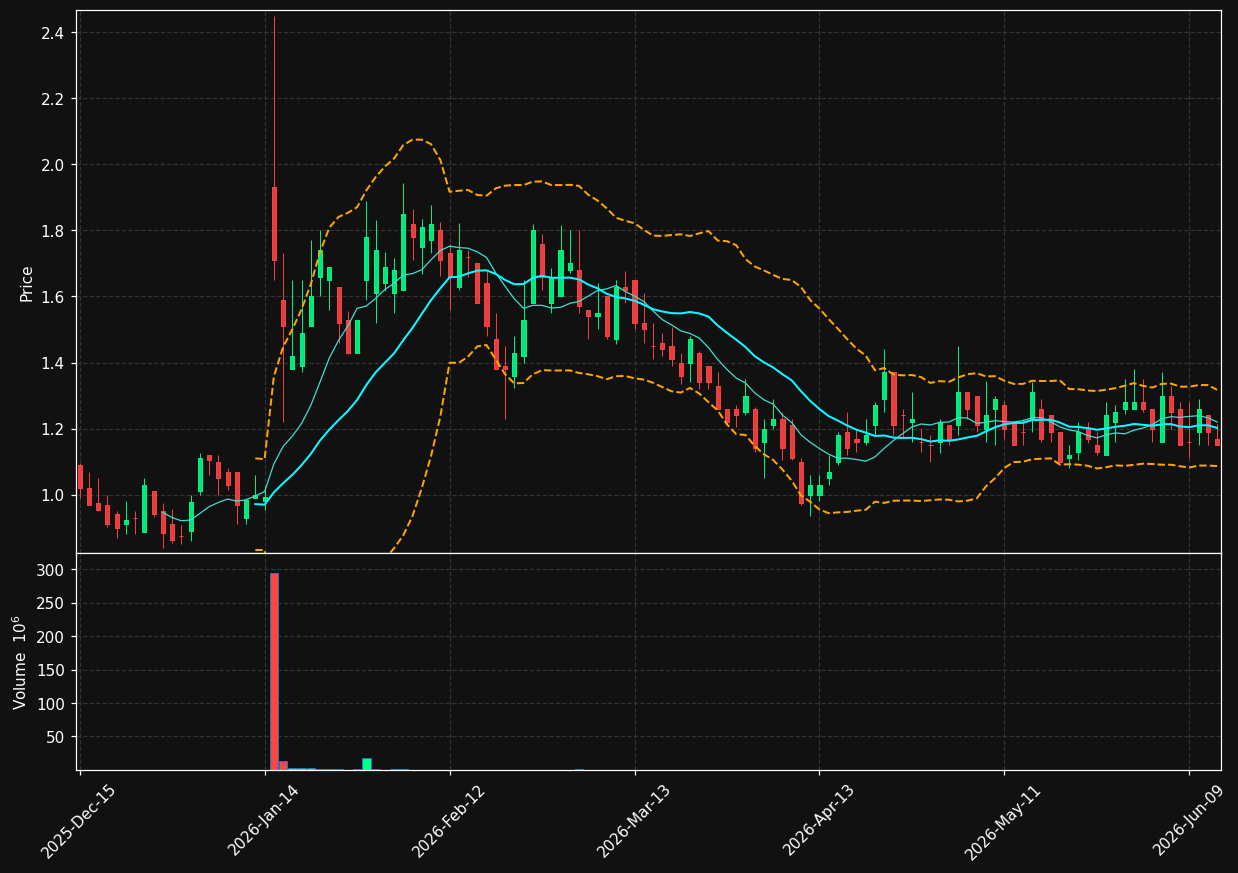Click the 1.4 price axis tick

[52, 363]
